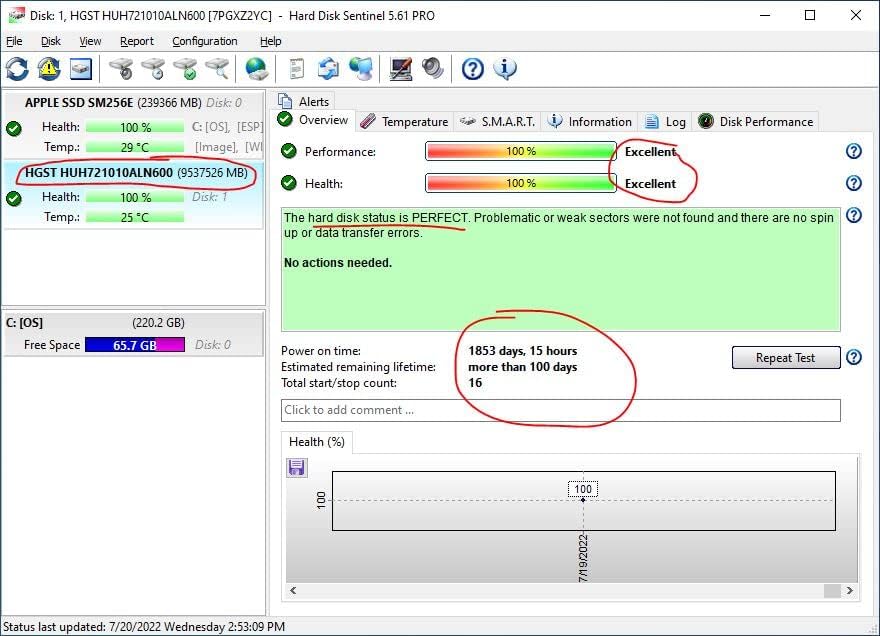This screenshot has width=880, height=636.
Task: Click the globe with disk toolbar icon
Action: click(256, 69)
